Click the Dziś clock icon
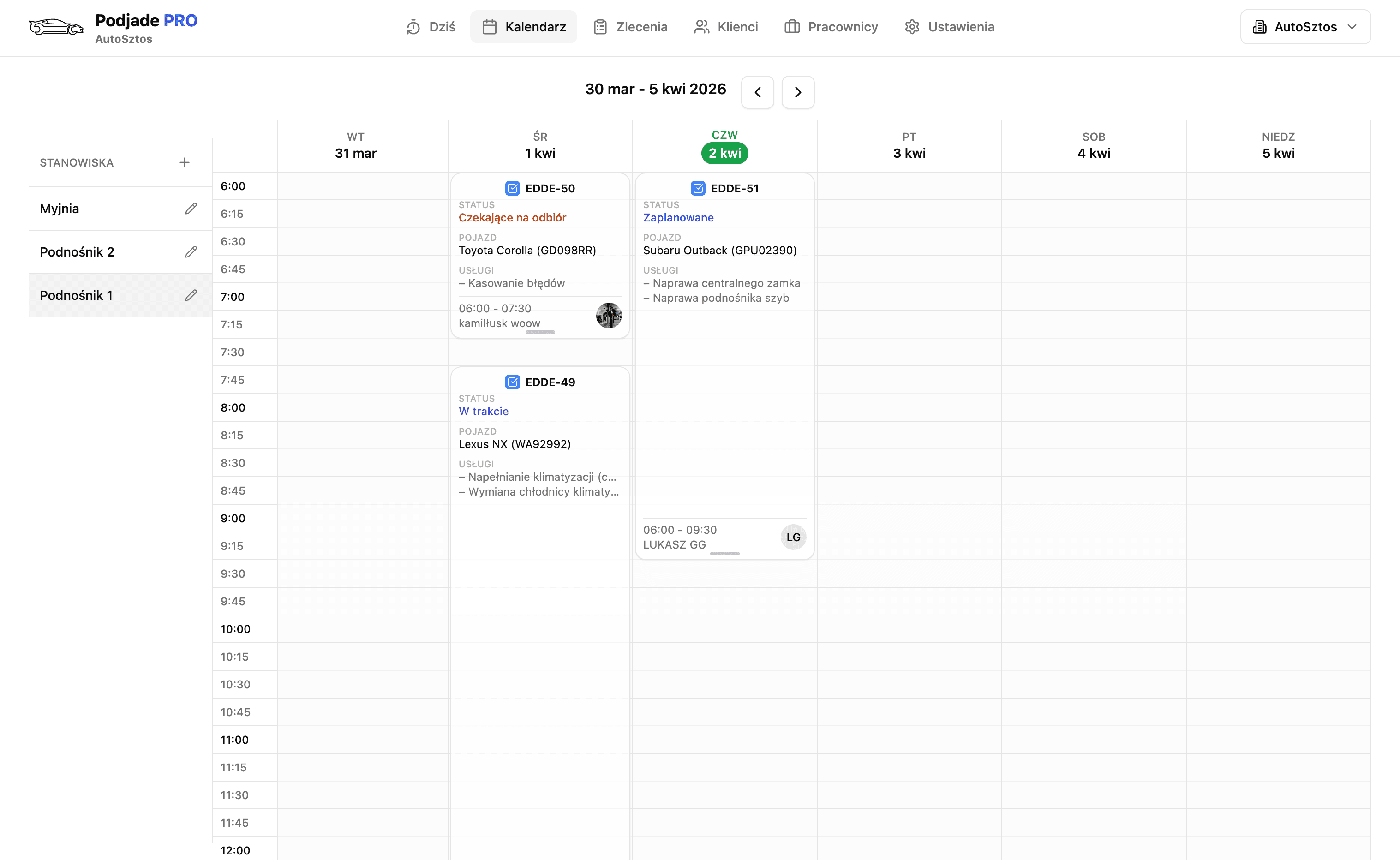 413,27
